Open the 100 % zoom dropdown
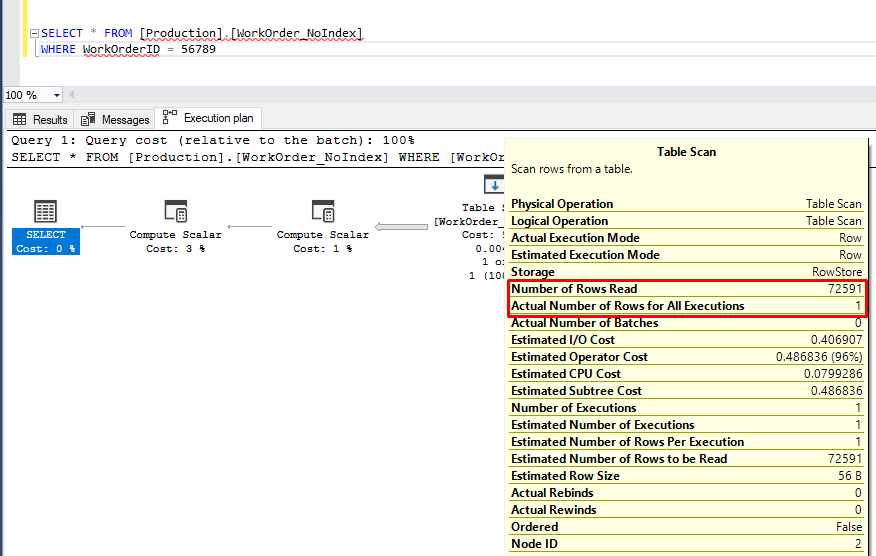Viewport: 876px width, 556px height. coord(56,96)
